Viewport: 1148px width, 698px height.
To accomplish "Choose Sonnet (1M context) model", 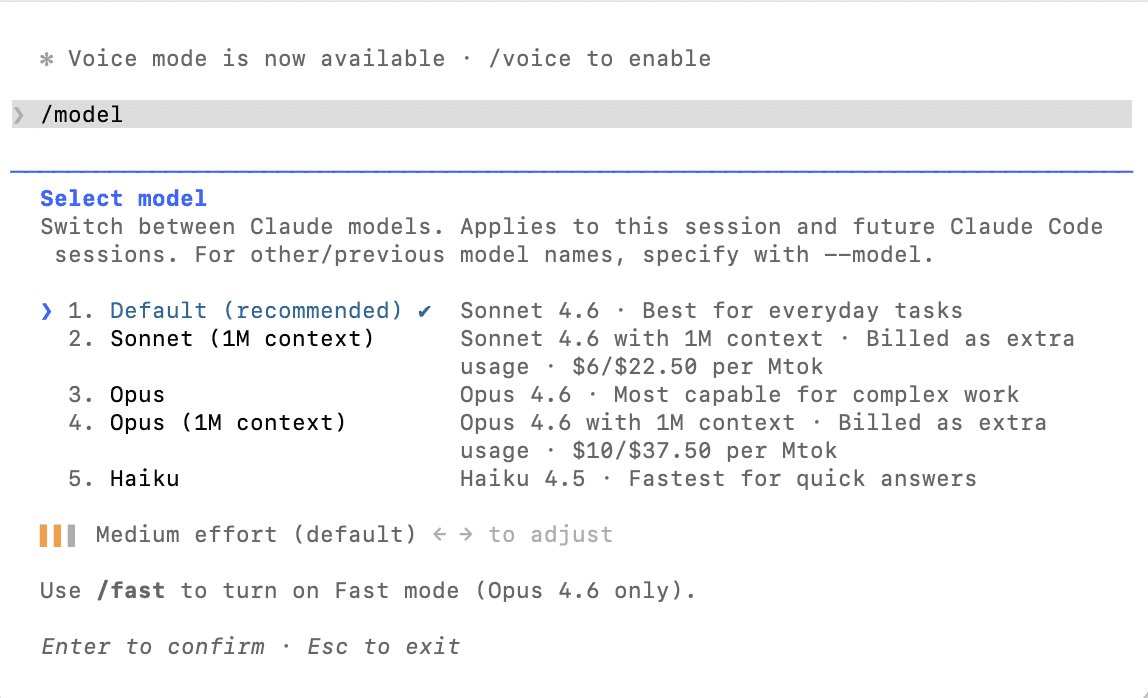I will coord(242,339).
